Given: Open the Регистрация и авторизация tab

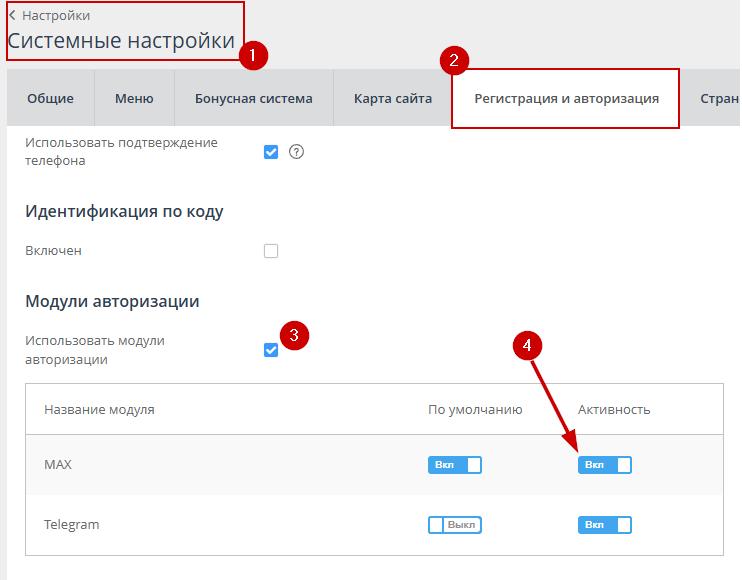Looking at the screenshot, I should tap(566, 98).
